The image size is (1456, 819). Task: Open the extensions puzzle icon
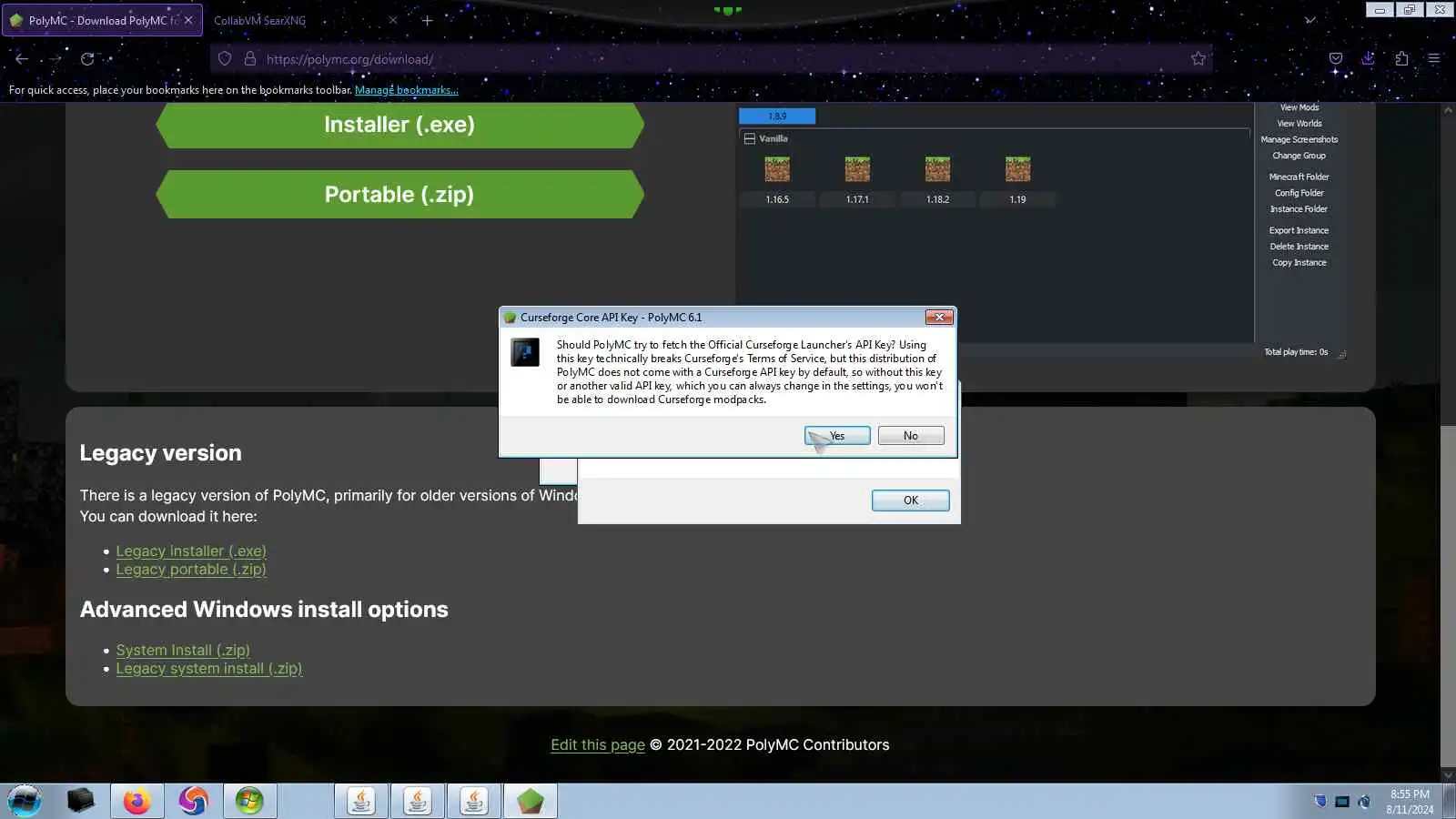(x=1401, y=58)
